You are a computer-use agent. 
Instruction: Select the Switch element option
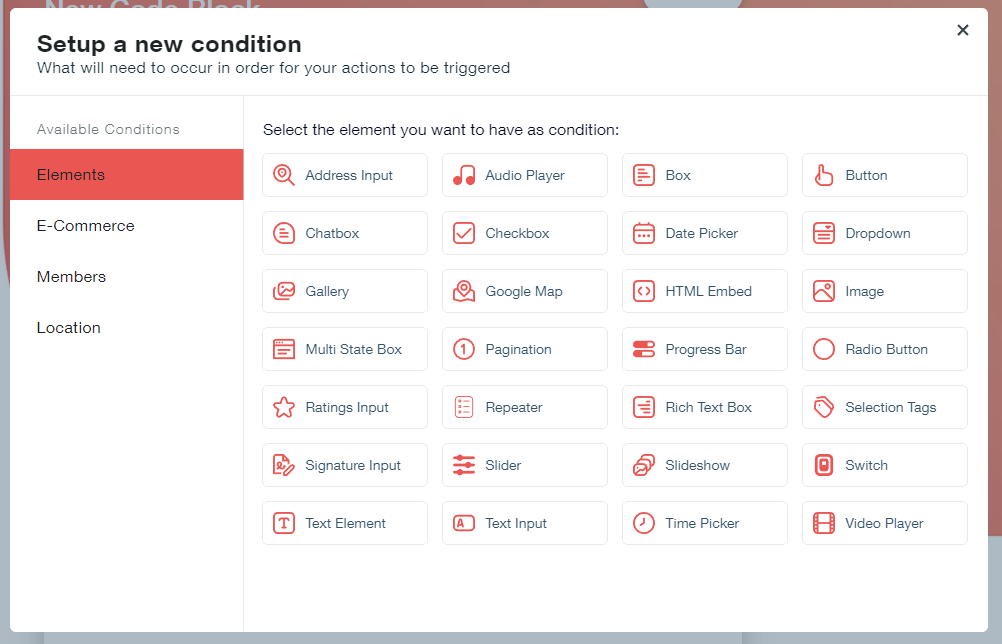click(884, 465)
